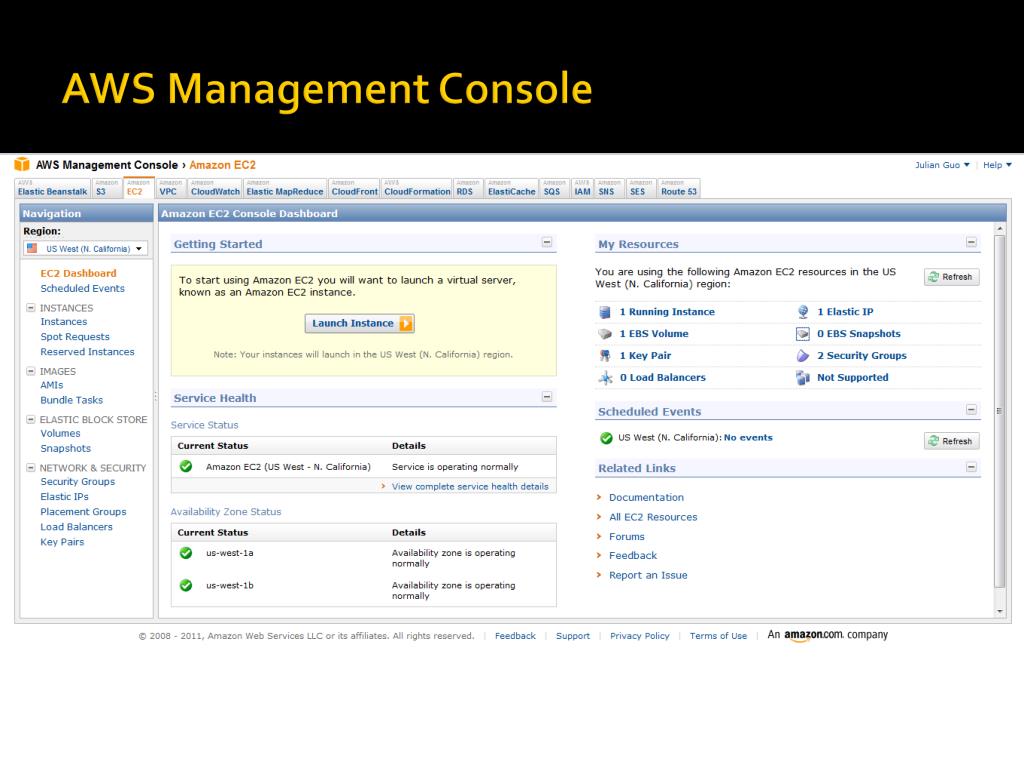
Task: Open View complete service health details
Action: click(x=470, y=487)
